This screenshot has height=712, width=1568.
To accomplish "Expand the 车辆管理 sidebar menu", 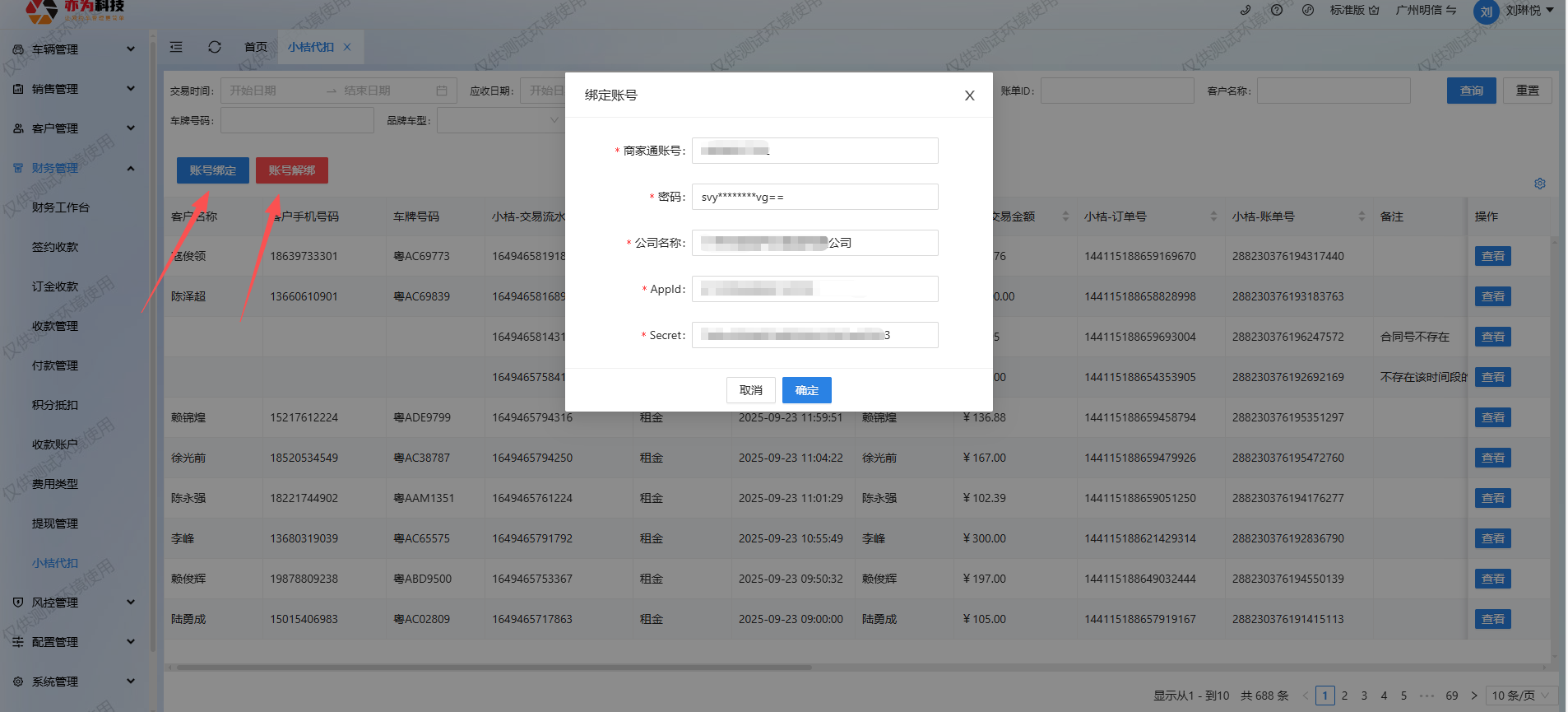I will coord(130,49).
